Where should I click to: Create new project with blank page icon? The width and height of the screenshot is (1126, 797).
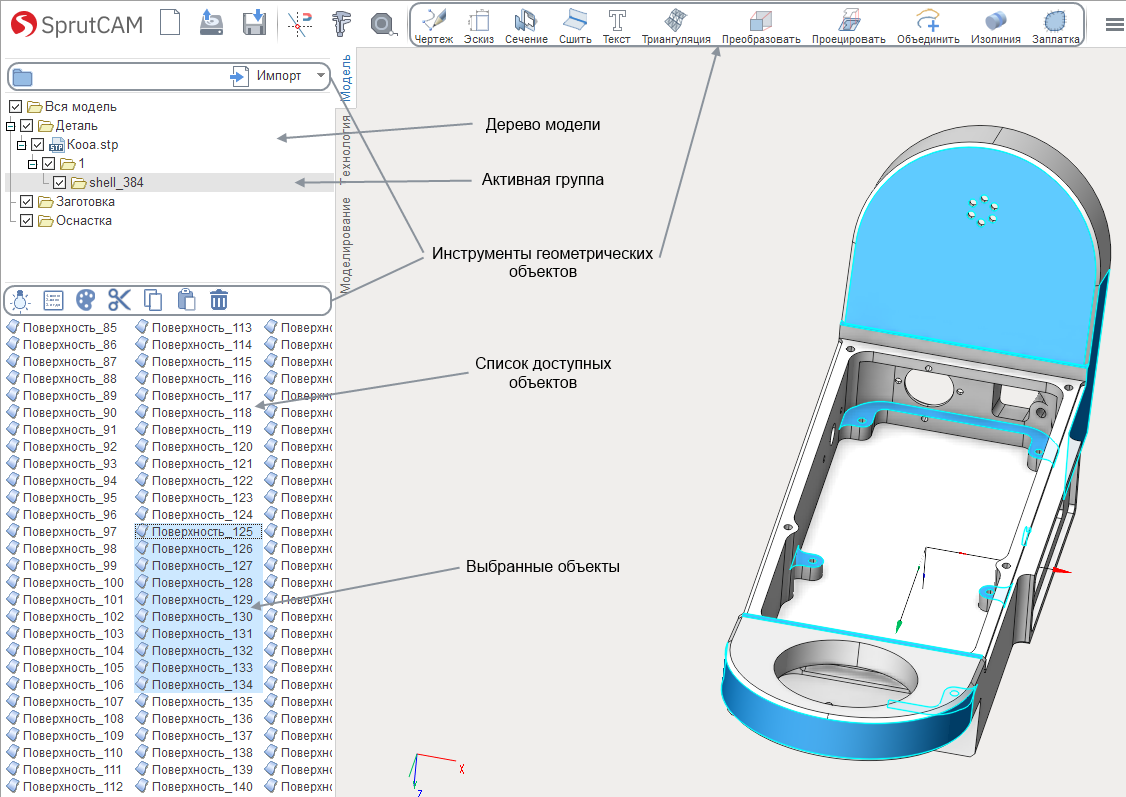pos(170,22)
